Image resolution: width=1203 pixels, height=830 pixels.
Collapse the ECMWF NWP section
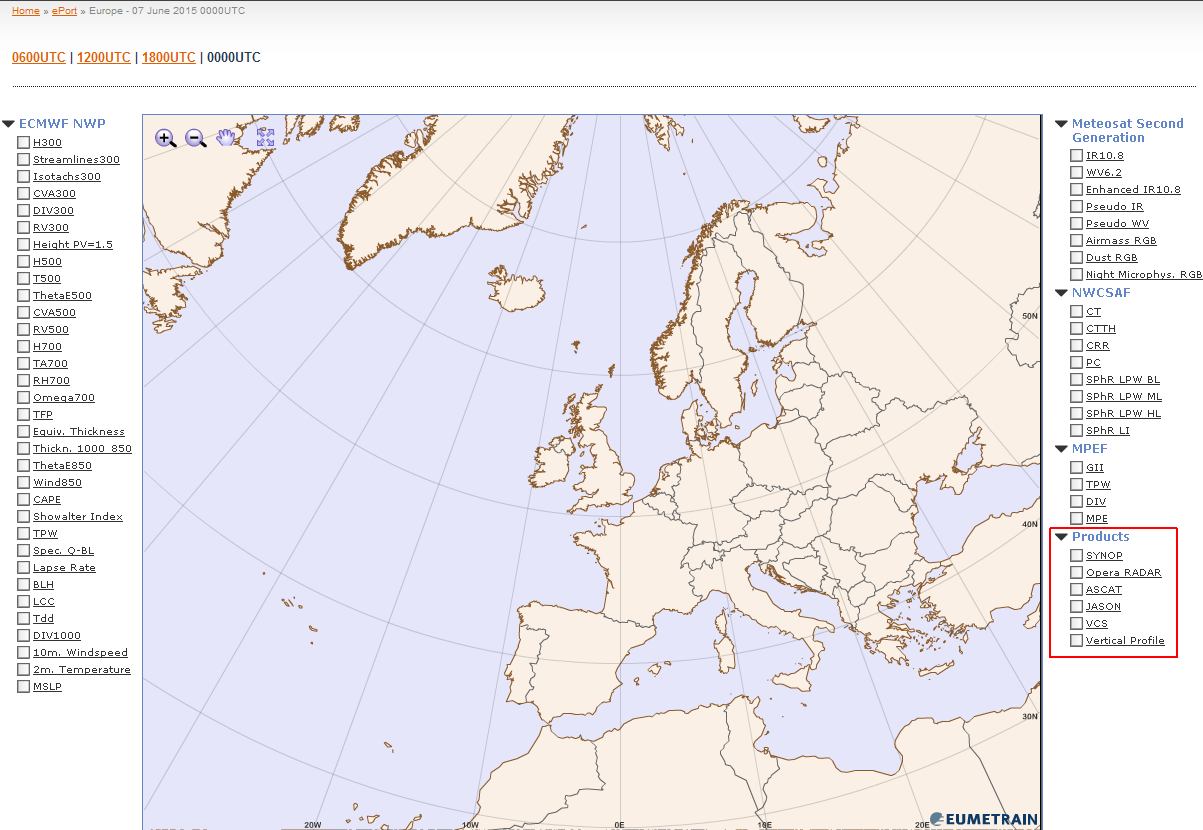(x=8, y=124)
